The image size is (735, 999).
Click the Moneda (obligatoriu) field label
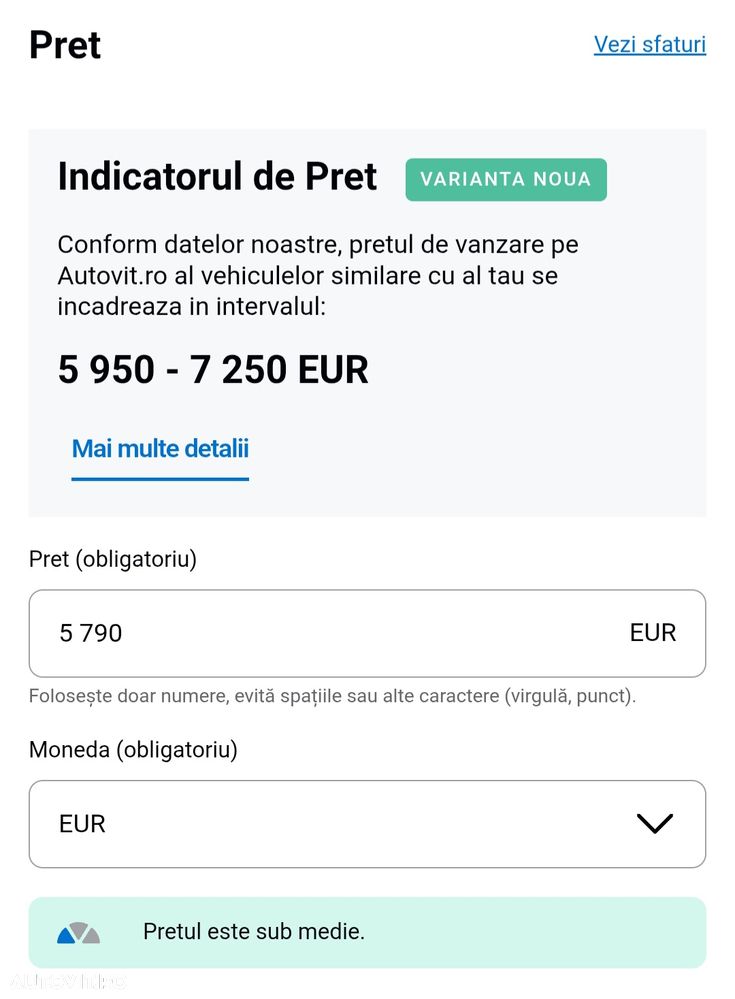(x=133, y=750)
